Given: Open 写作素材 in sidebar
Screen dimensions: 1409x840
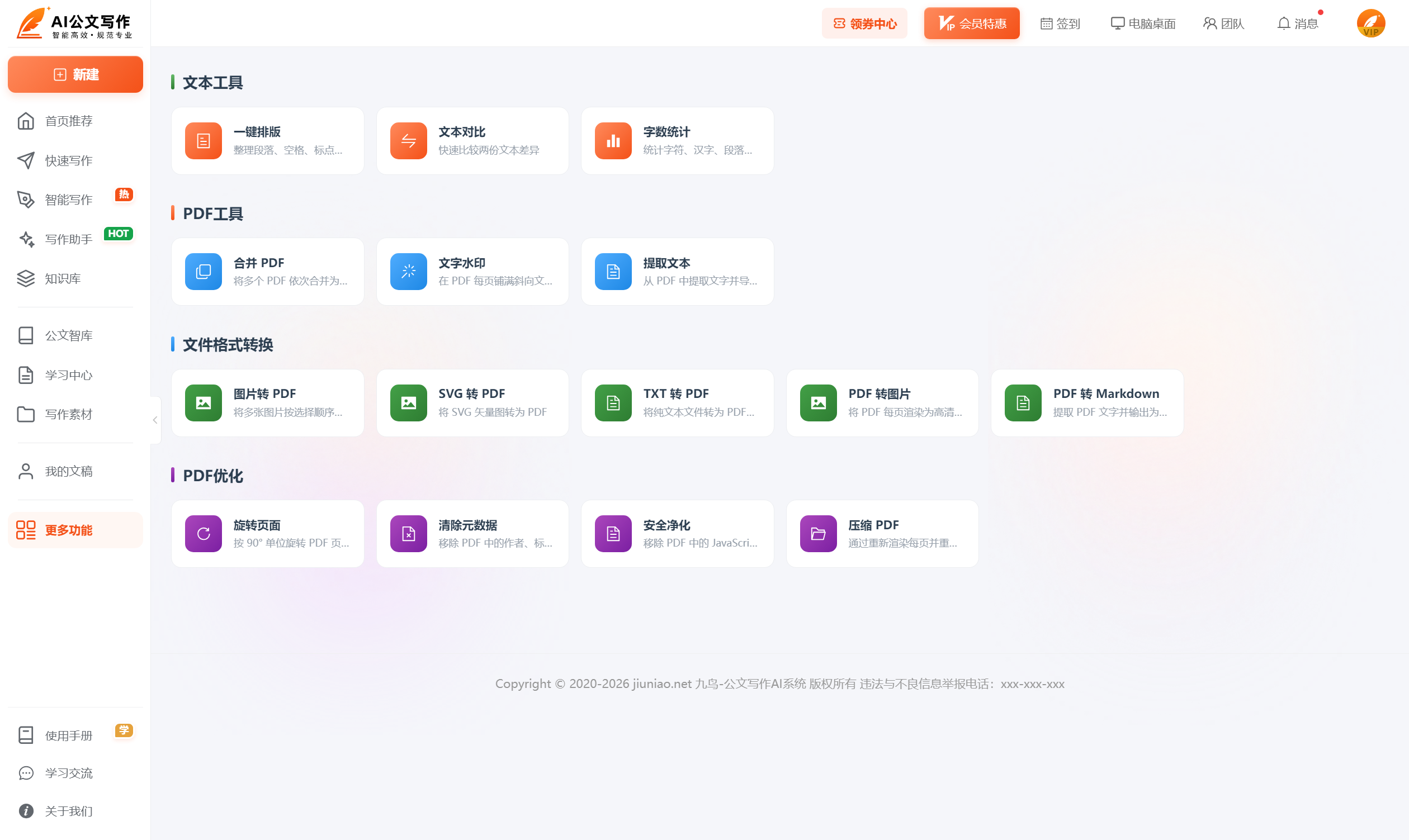Looking at the screenshot, I should (75, 414).
